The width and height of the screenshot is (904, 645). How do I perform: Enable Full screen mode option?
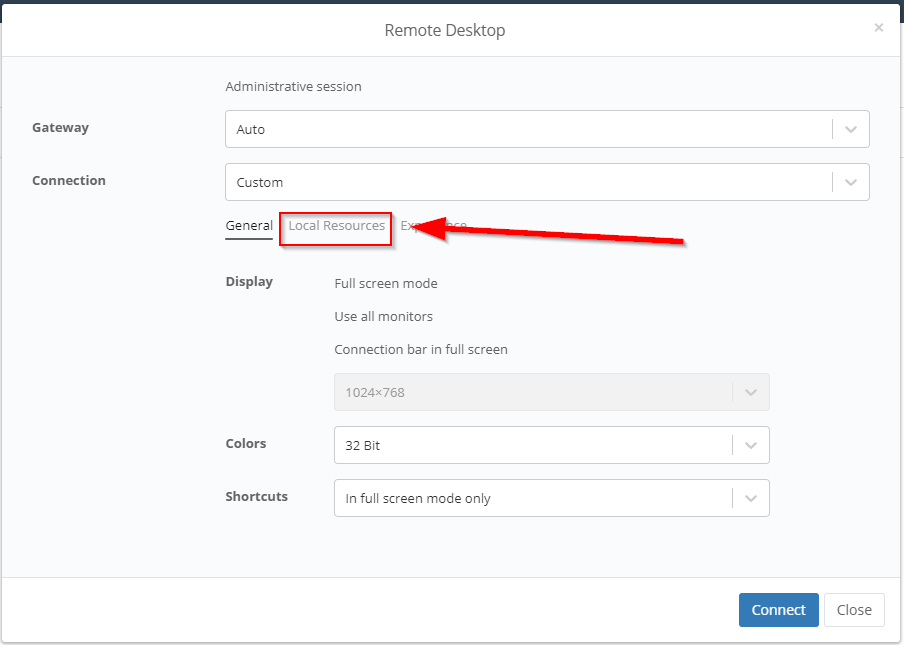pos(386,283)
